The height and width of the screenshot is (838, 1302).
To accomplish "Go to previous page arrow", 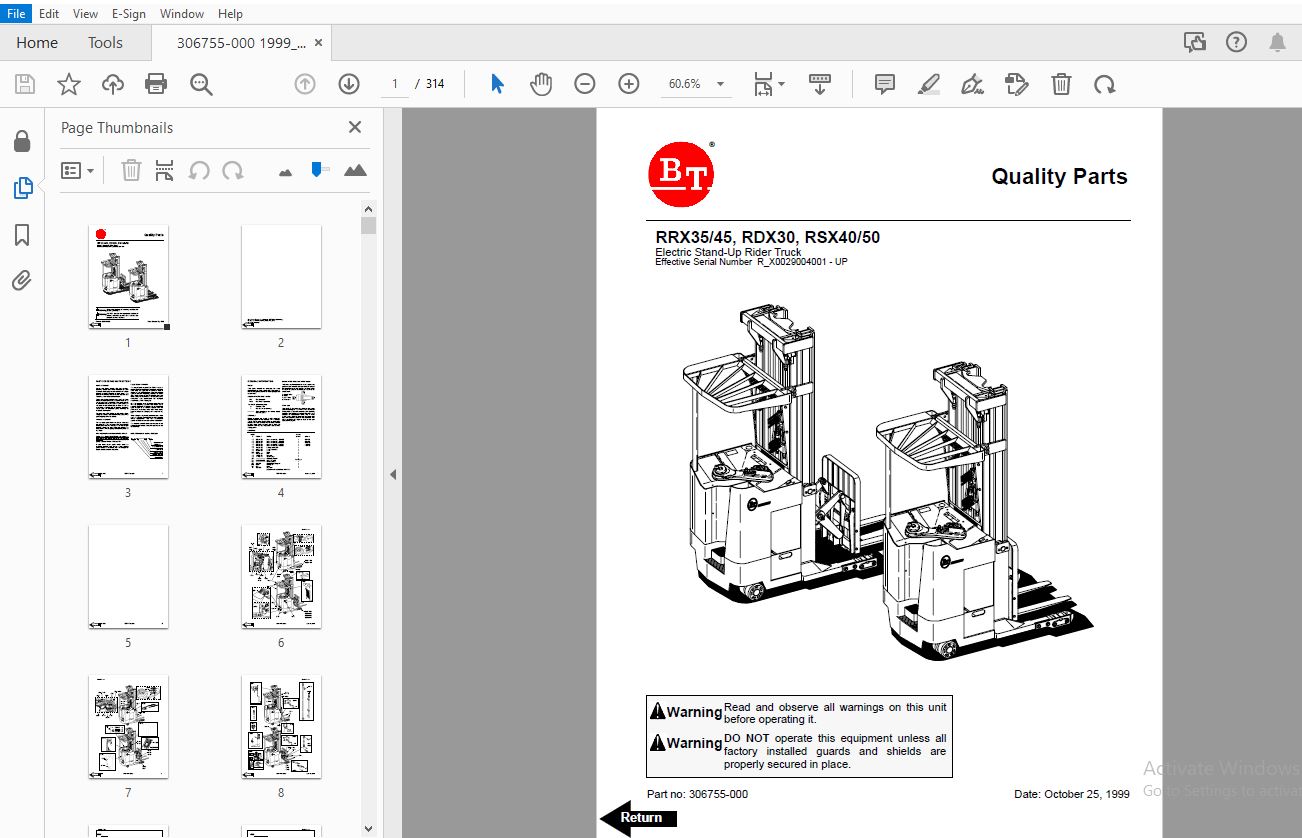I will (x=305, y=85).
